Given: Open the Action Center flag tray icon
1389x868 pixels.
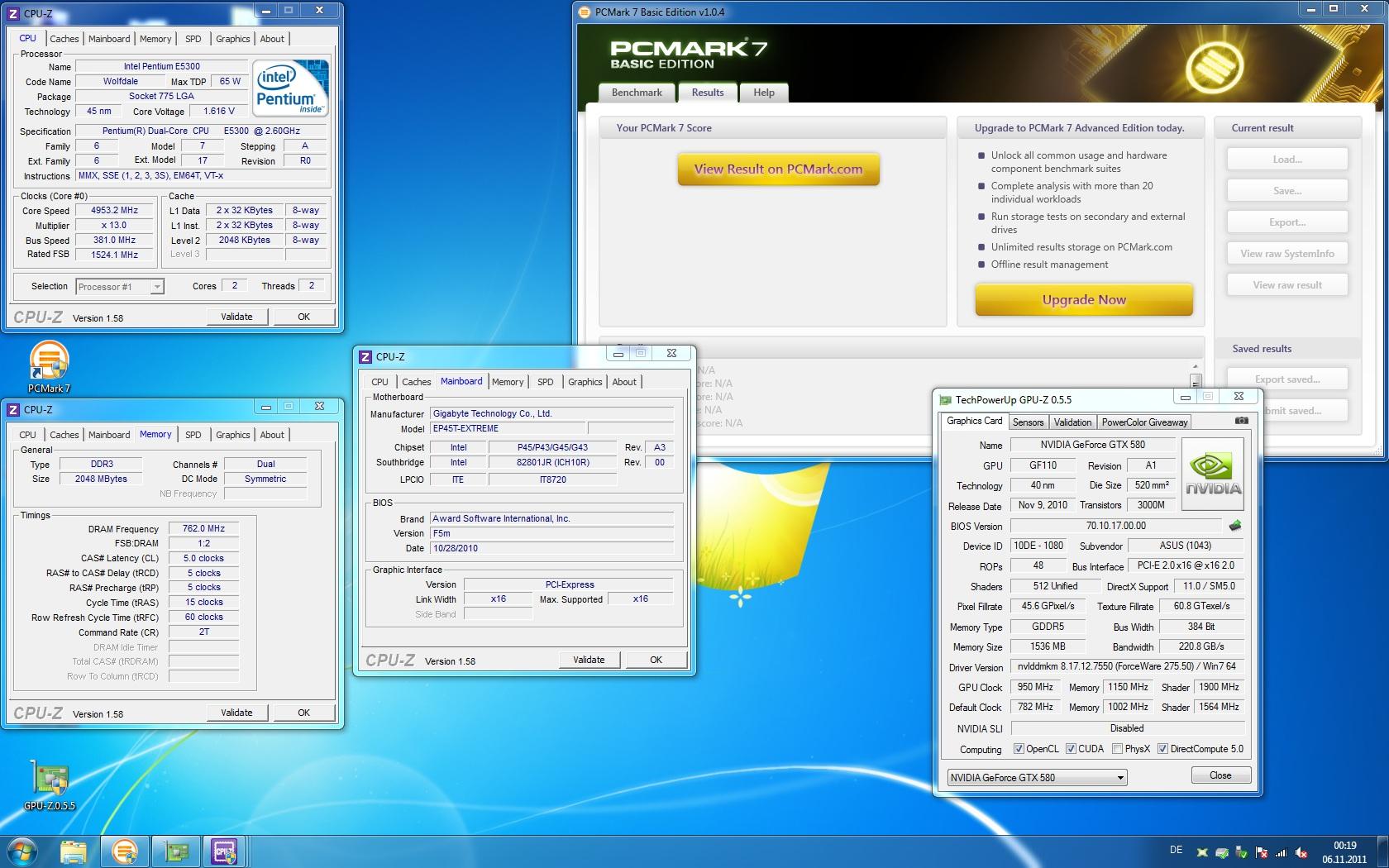Looking at the screenshot, I should tap(1262, 852).
